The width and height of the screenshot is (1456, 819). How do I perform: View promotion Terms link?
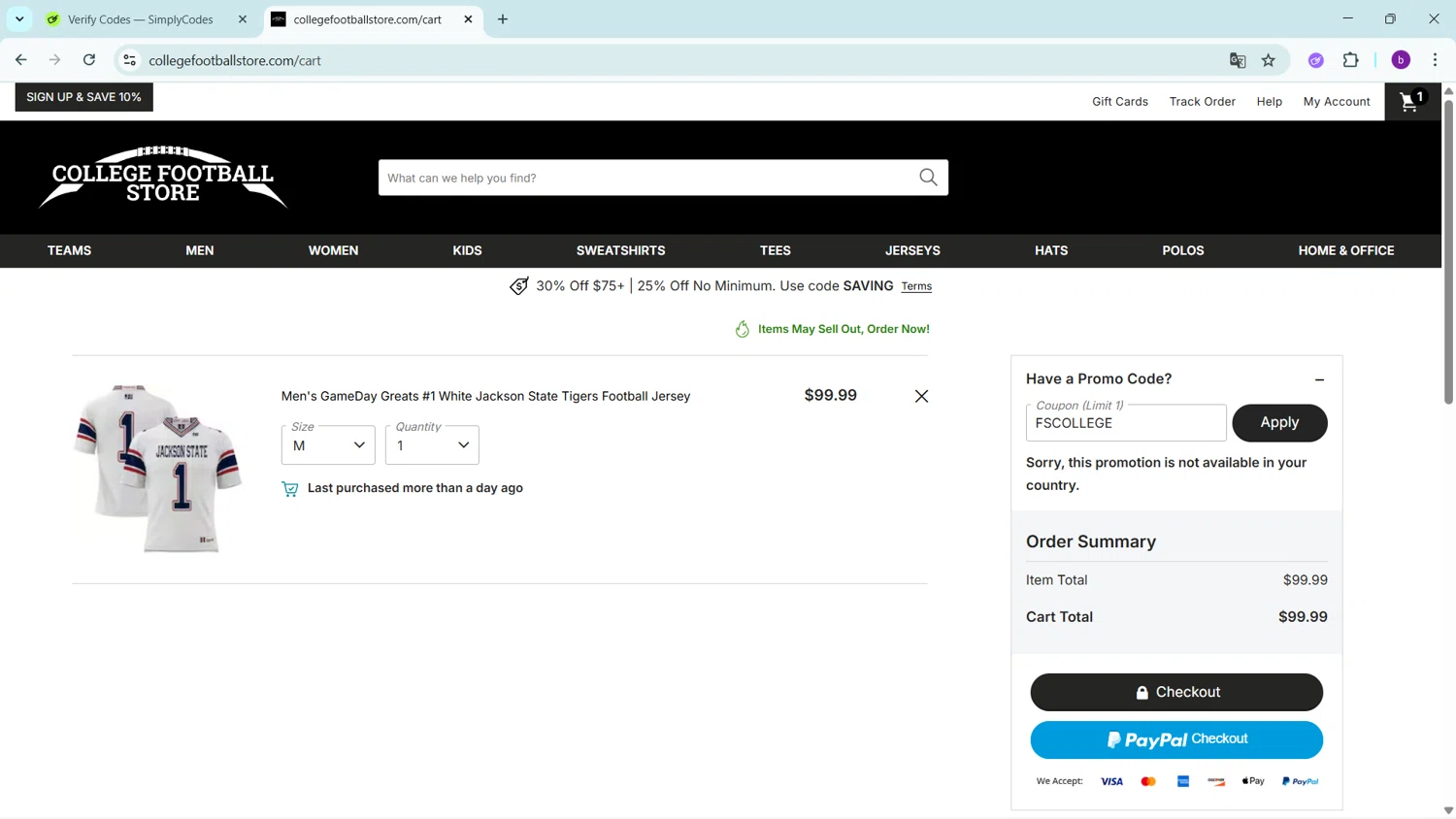(916, 286)
